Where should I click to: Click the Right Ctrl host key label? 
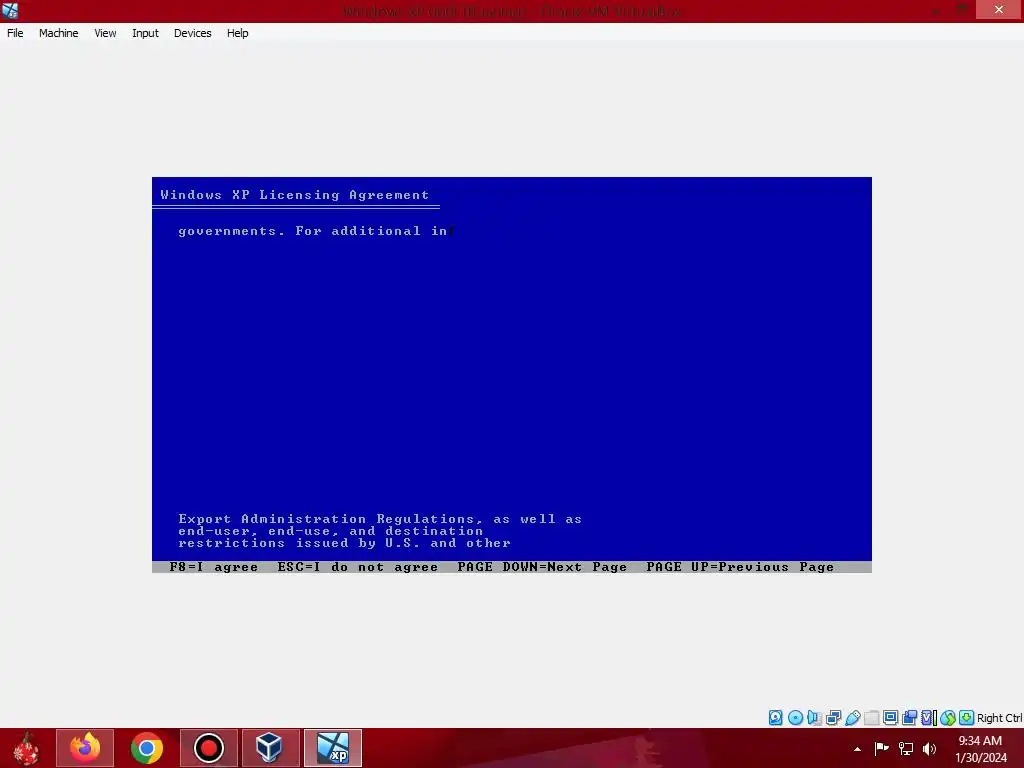click(1000, 718)
